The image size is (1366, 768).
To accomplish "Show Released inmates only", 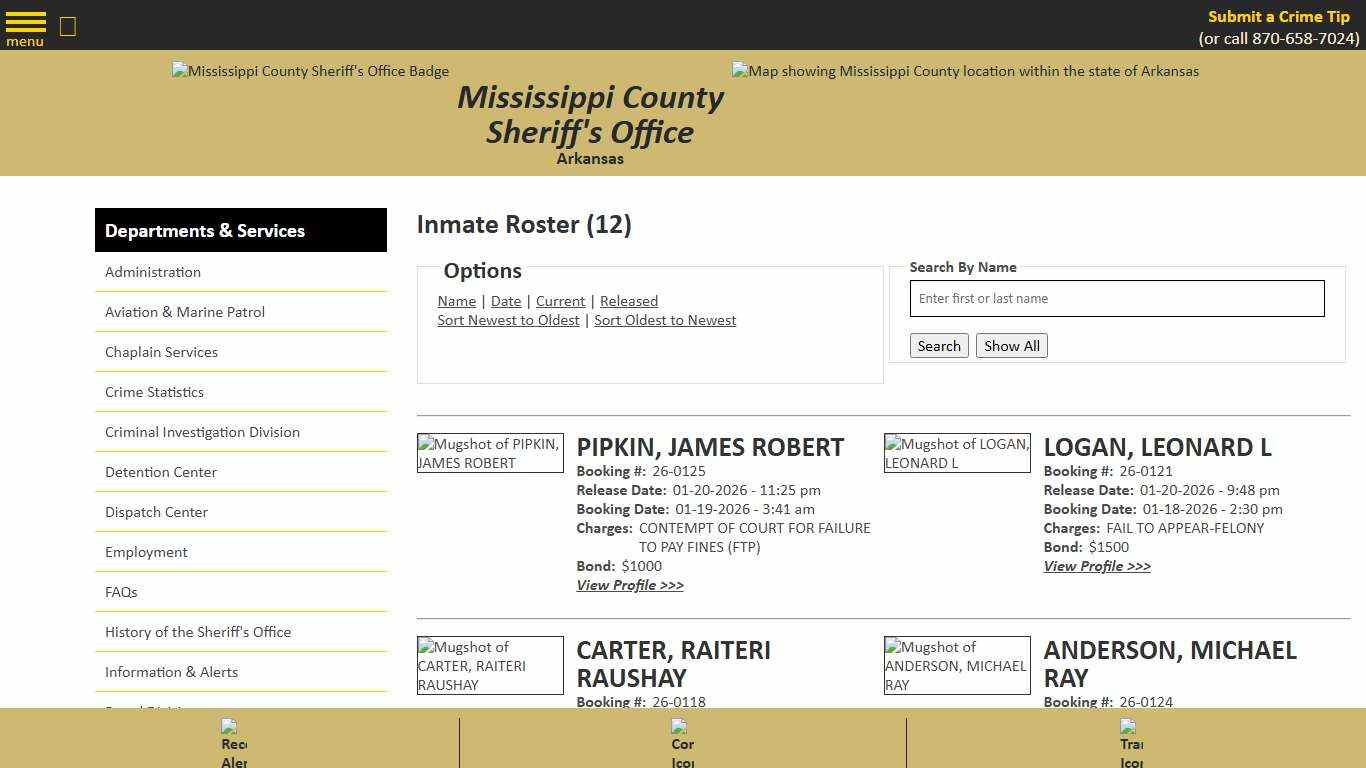I will (x=629, y=301).
